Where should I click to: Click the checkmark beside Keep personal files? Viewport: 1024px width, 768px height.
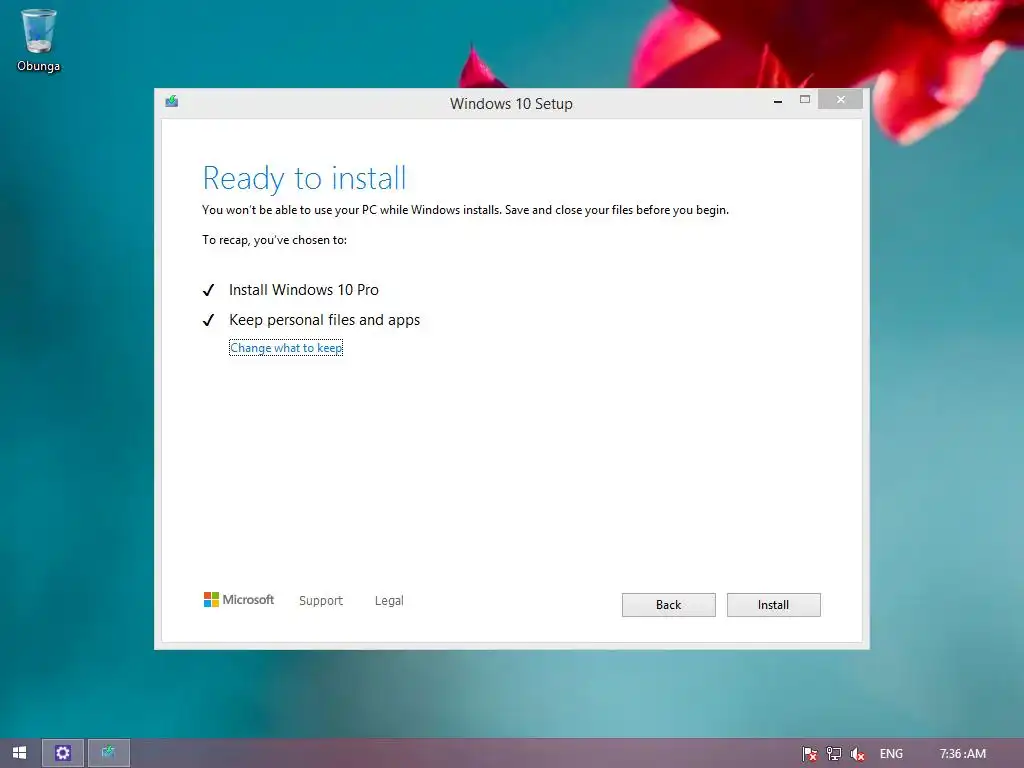(208, 320)
